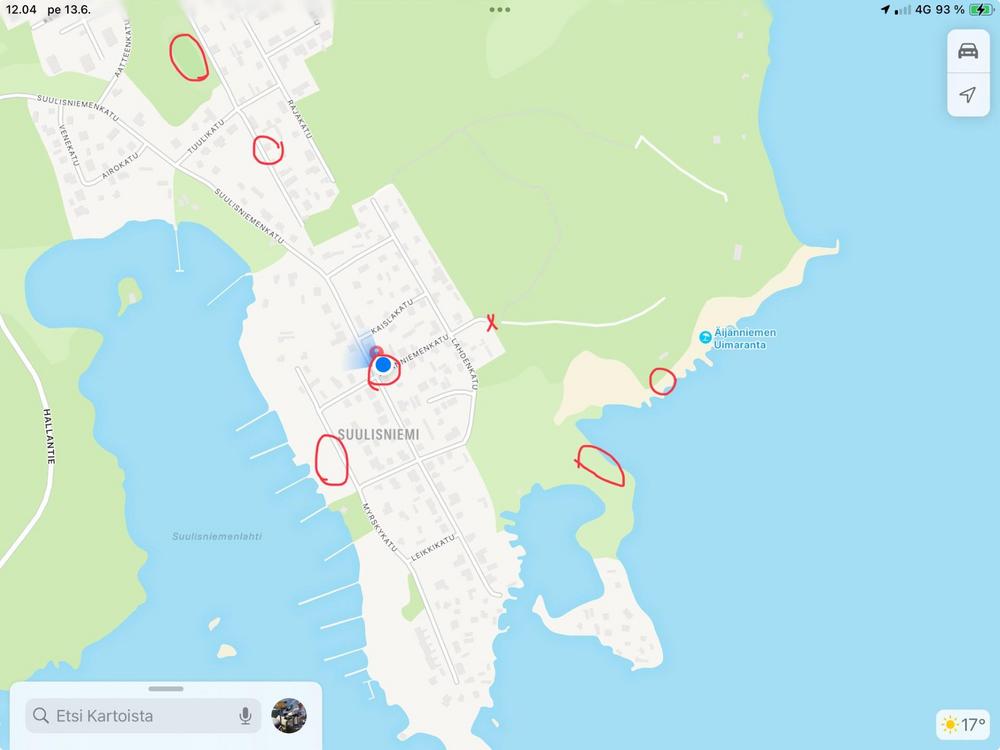Image resolution: width=1000 pixels, height=750 pixels.
Task: Open the Äijänniemen Uimaranta place label
Action: [744, 339]
